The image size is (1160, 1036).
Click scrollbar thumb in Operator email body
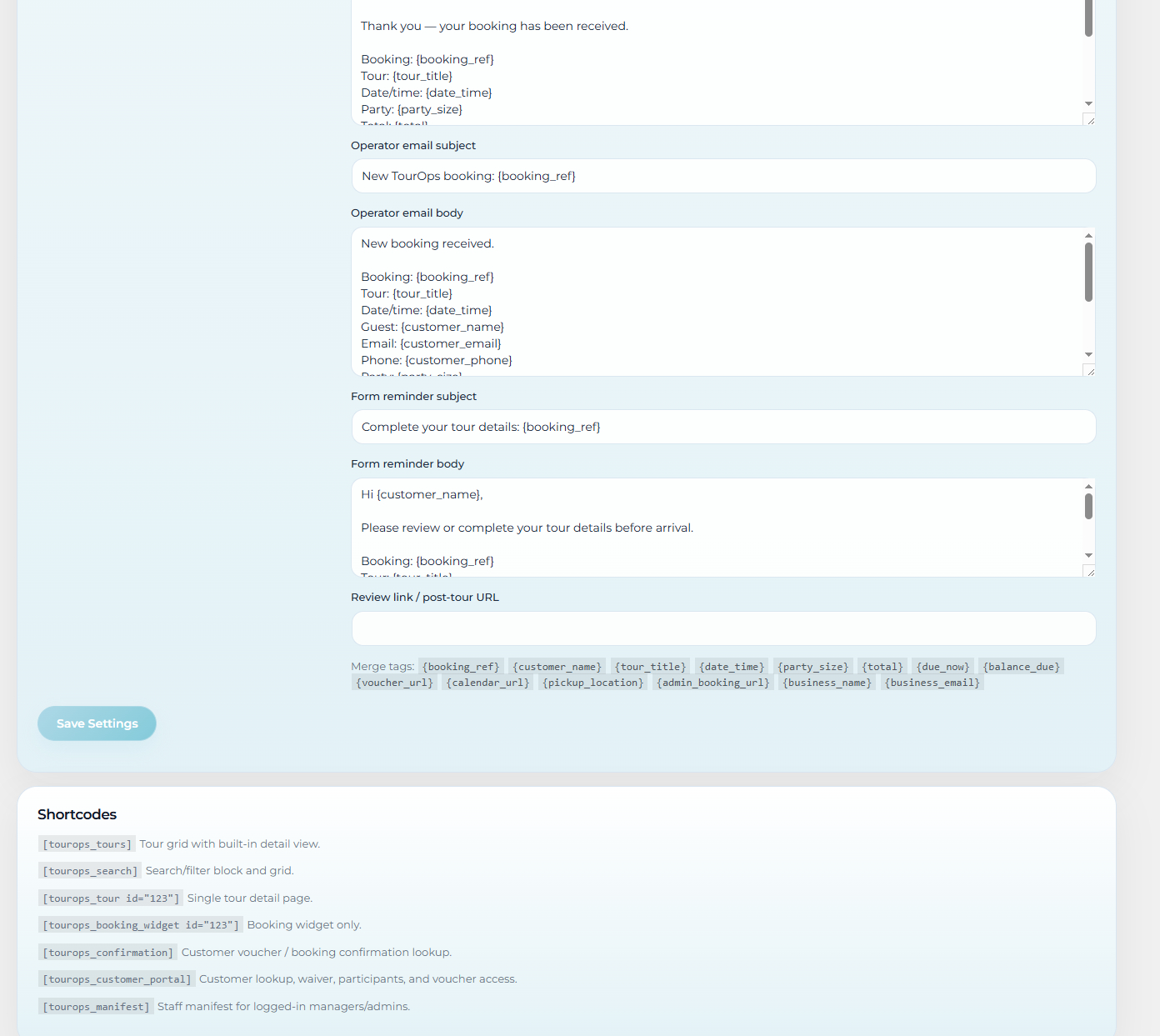click(x=1088, y=272)
